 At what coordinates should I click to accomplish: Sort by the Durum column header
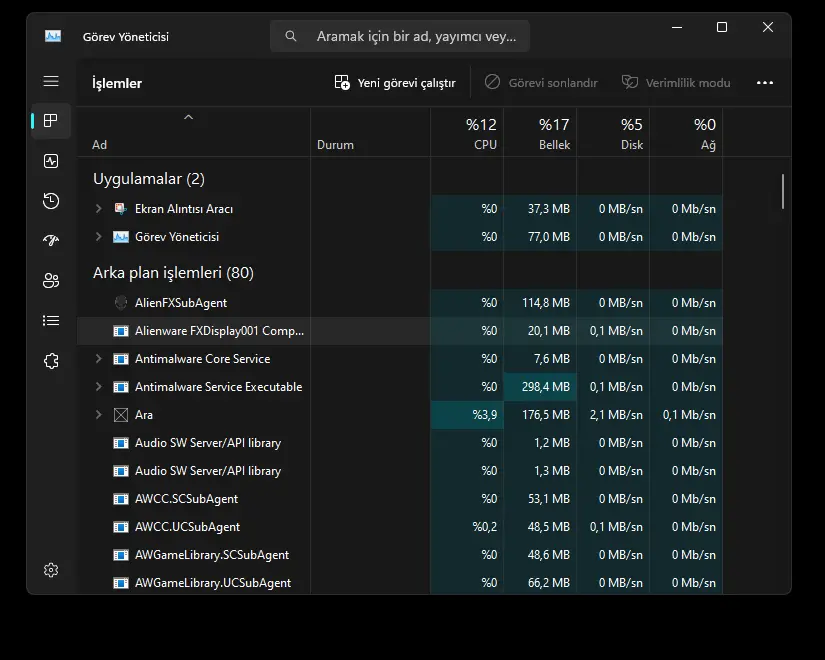[370, 133]
